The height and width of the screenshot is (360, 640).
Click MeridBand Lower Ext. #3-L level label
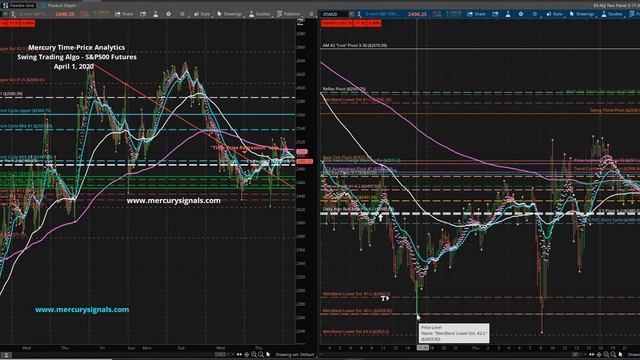356,331
